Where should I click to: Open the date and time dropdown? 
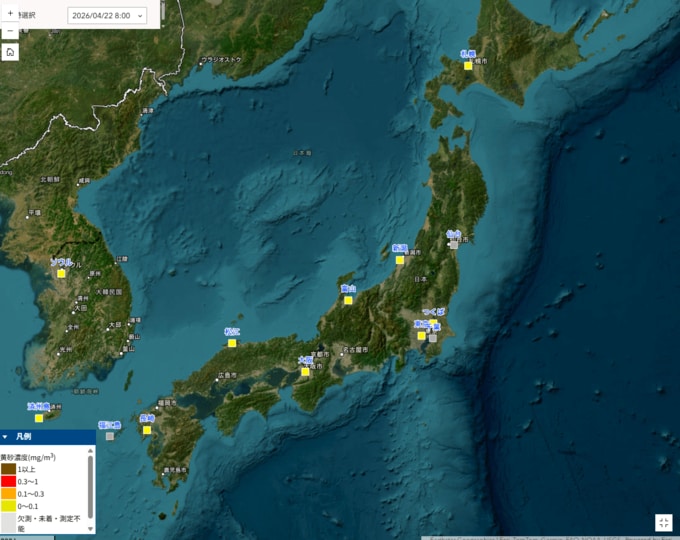click(x=108, y=15)
